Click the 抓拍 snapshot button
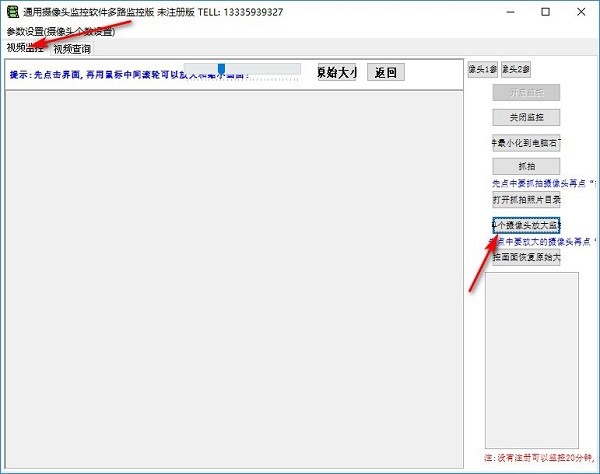Viewport: 600px width, 474px height. pos(526,166)
